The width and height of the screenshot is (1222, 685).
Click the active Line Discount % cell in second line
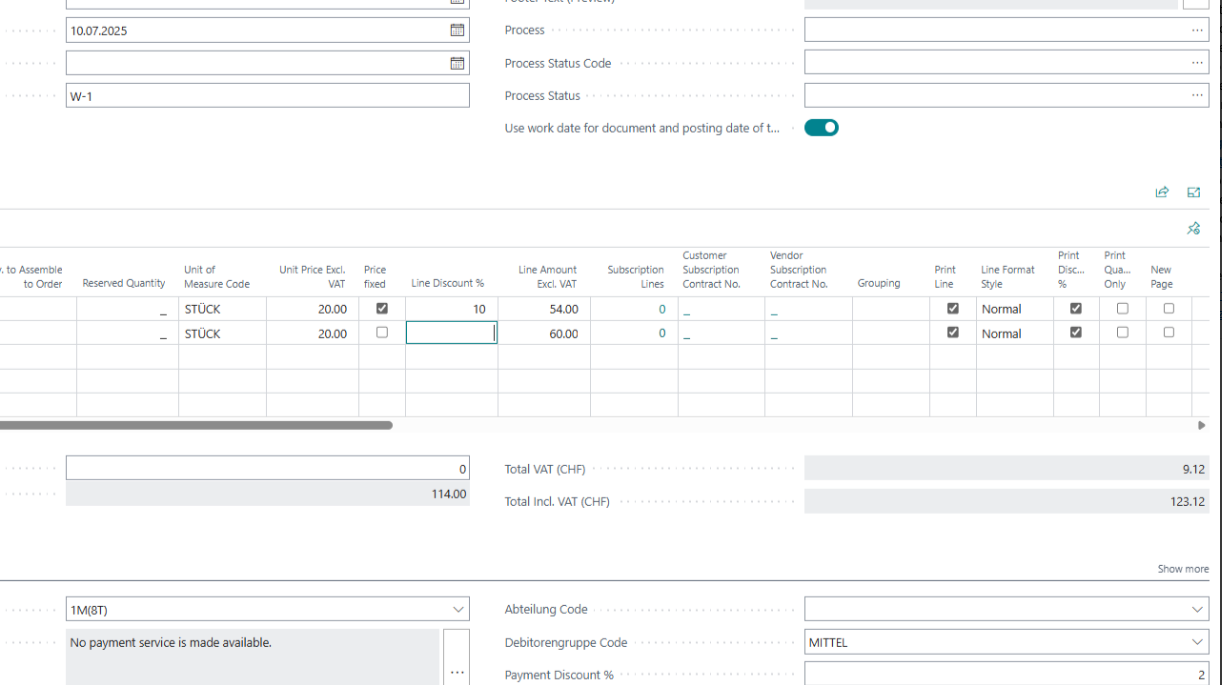point(451,333)
